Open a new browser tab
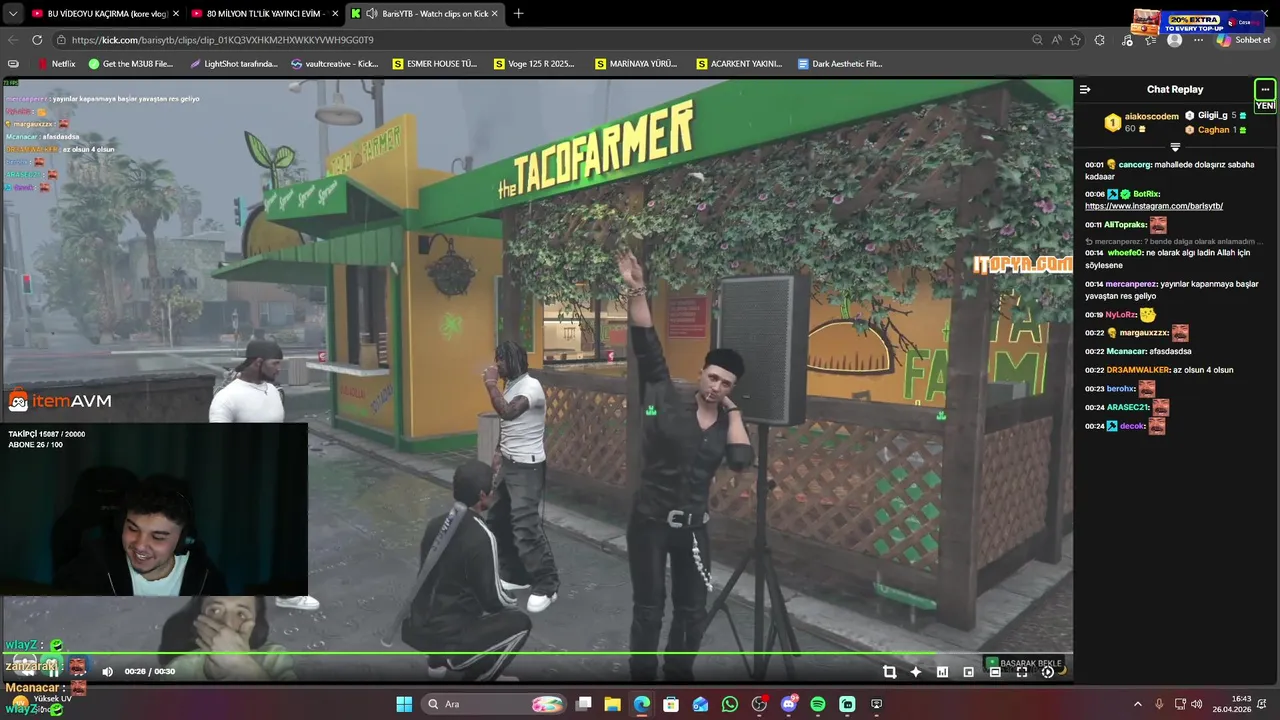The height and width of the screenshot is (720, 1280). click(x=518, y=14)
